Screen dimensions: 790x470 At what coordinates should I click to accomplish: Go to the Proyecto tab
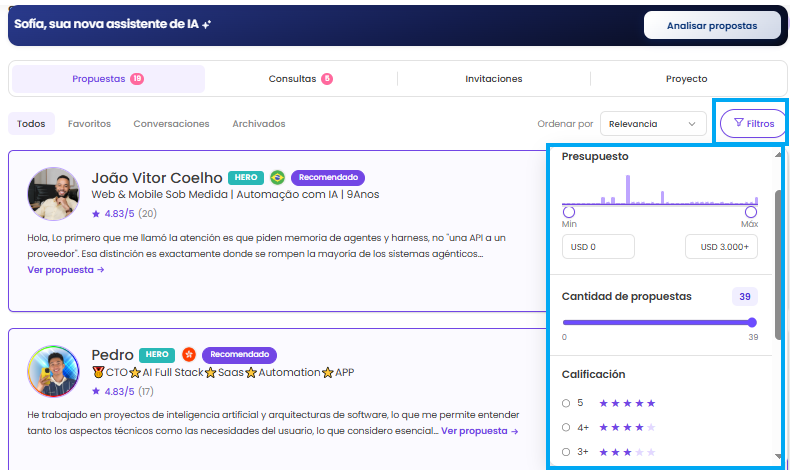686,79
